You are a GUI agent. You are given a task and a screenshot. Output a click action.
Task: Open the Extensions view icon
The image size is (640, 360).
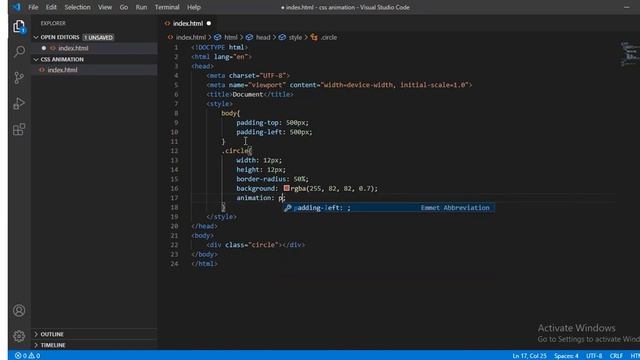pos(19,129)
